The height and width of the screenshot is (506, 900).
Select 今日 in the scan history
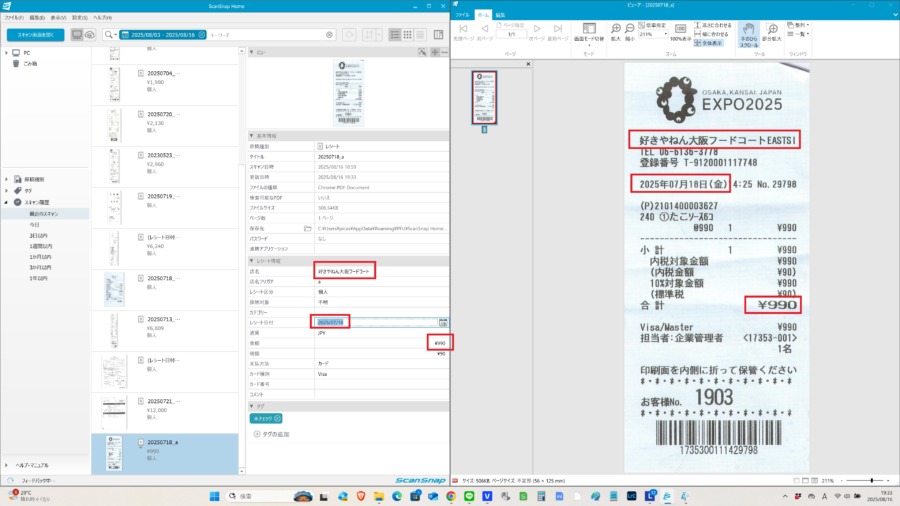[x=34, y=225]
